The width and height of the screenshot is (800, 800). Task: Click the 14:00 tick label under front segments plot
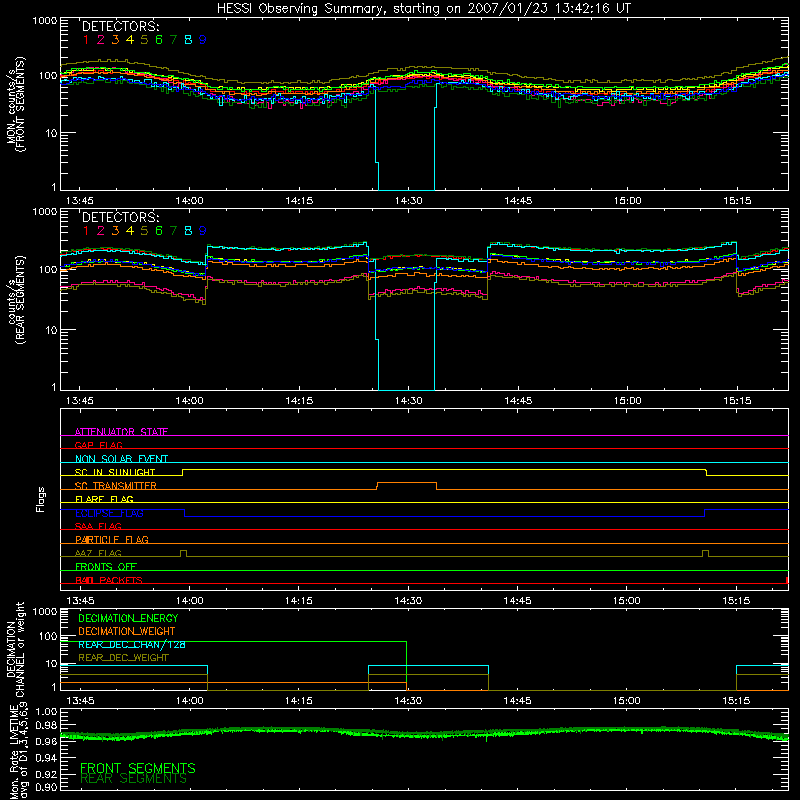click(x=189, y=201)
